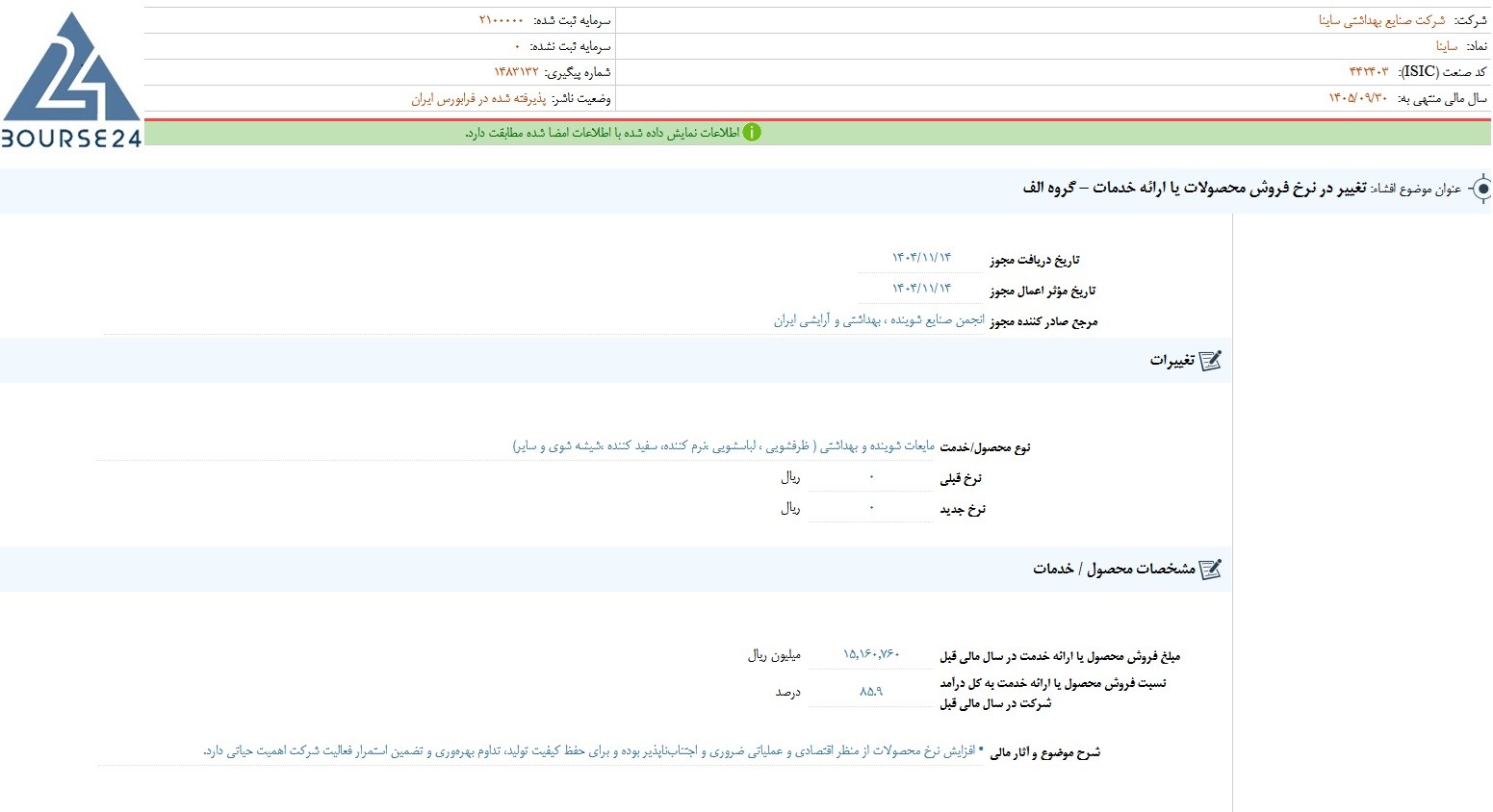Click the ۰ value in the نرخ جدید row
The height and width of the screenshot is (812, 1493).
pyautogui.click(x=872, y=509)
